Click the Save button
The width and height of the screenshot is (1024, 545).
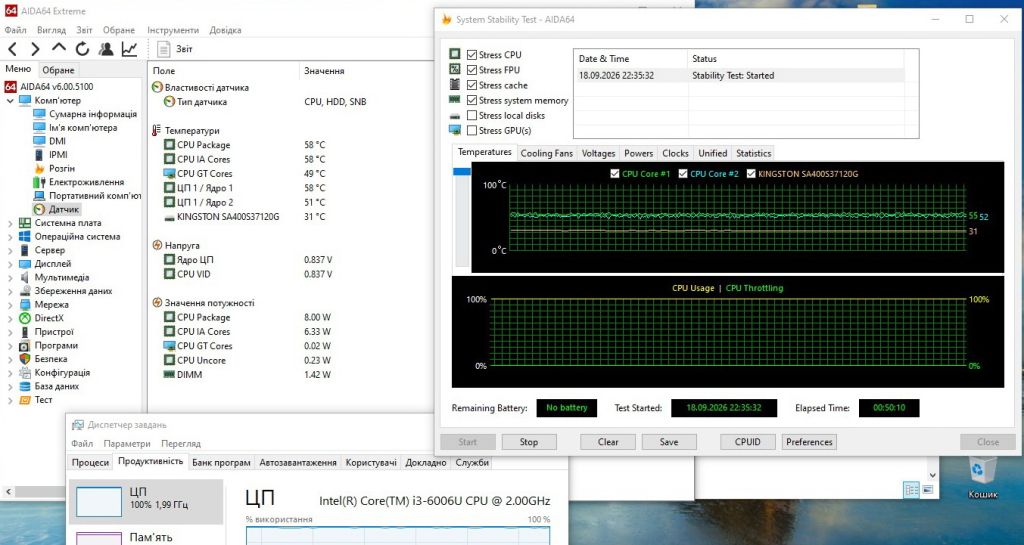point(669,442)
